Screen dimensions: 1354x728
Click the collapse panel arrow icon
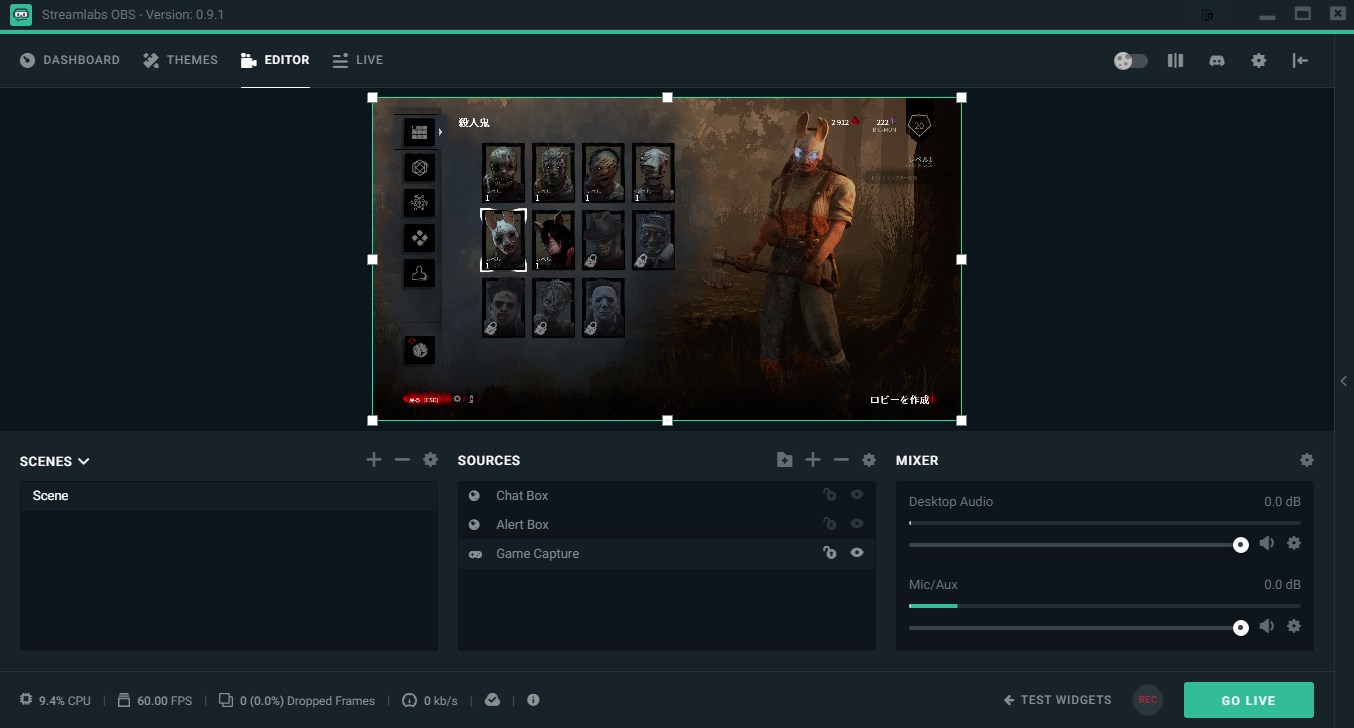1300,60
